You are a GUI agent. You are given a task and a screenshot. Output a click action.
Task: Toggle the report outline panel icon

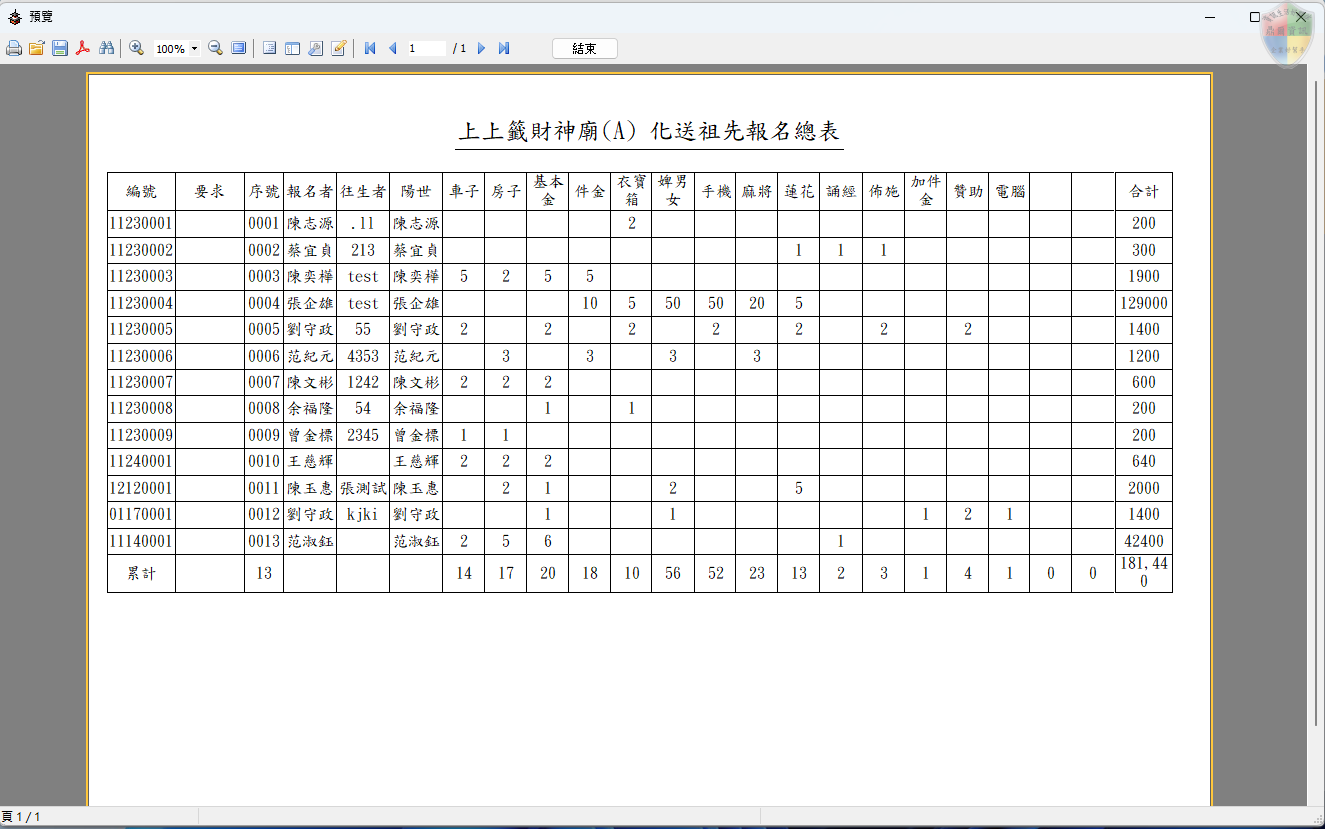coord(269,48)
